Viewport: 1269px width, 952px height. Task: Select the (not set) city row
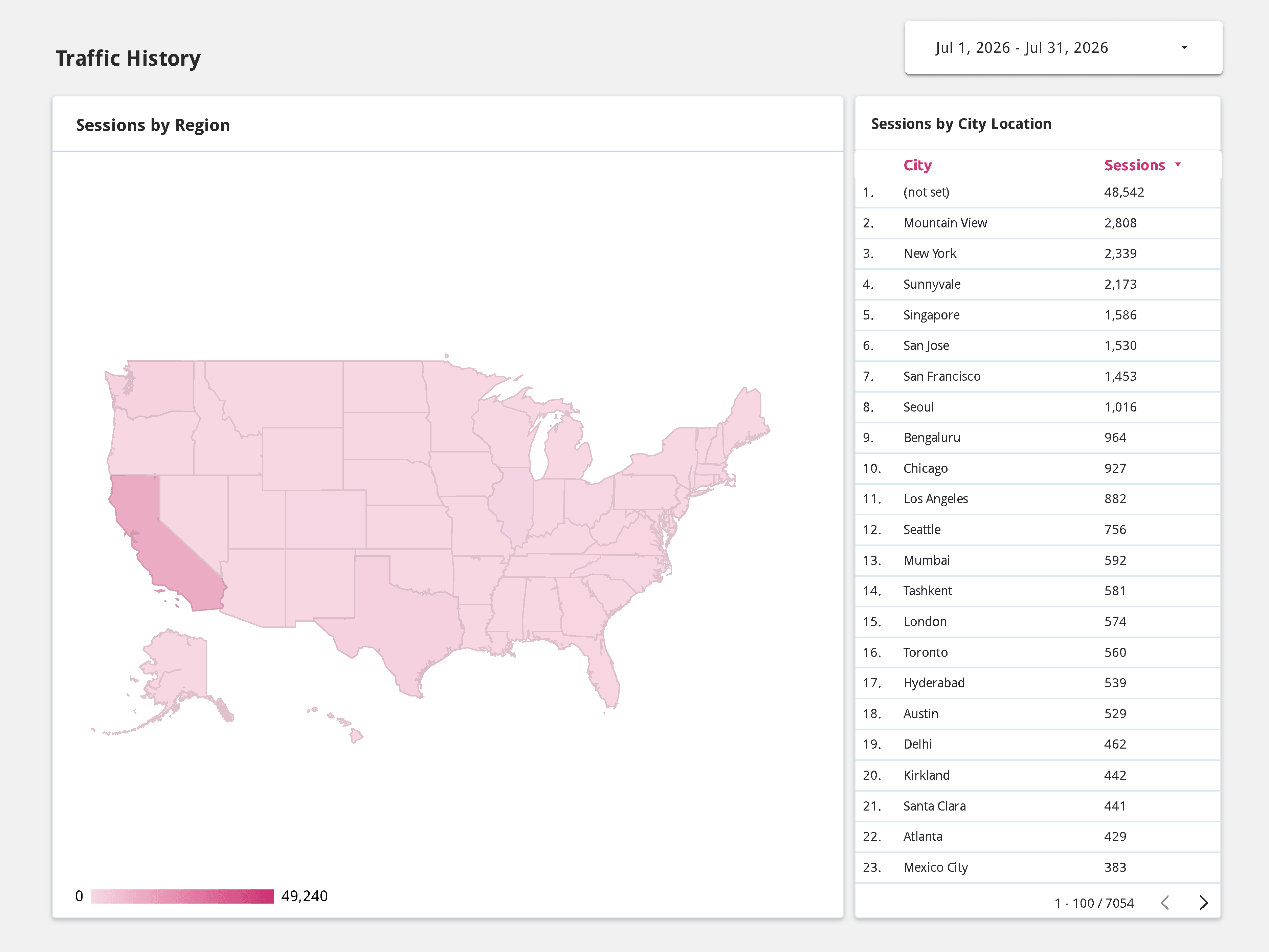point(1038,192)
